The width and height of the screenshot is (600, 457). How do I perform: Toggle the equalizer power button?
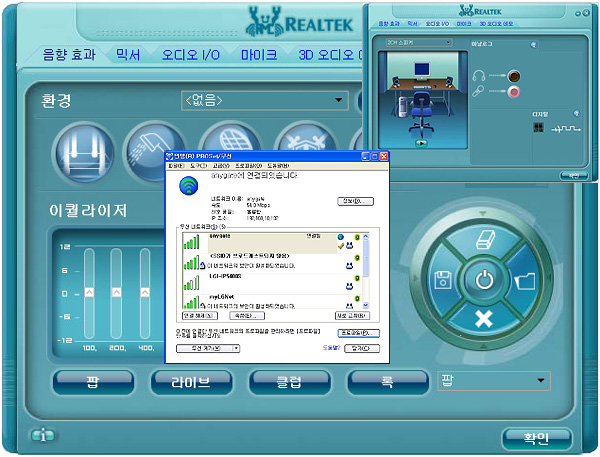point(484,280)
